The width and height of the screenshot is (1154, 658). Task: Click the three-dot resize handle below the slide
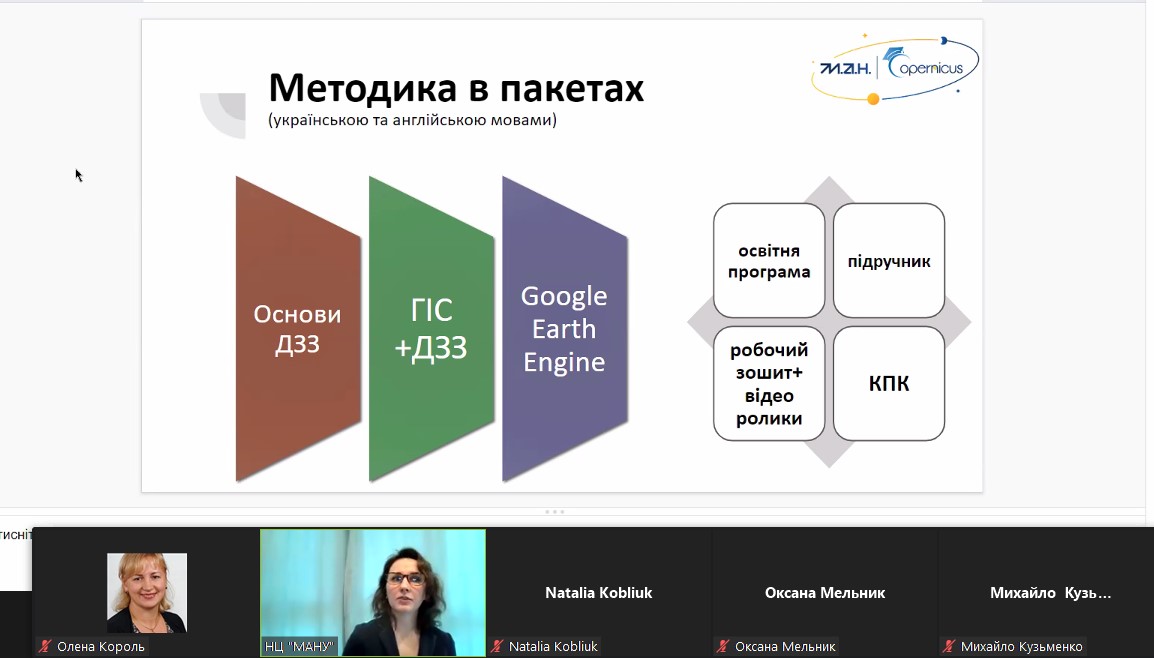[554, 511]
